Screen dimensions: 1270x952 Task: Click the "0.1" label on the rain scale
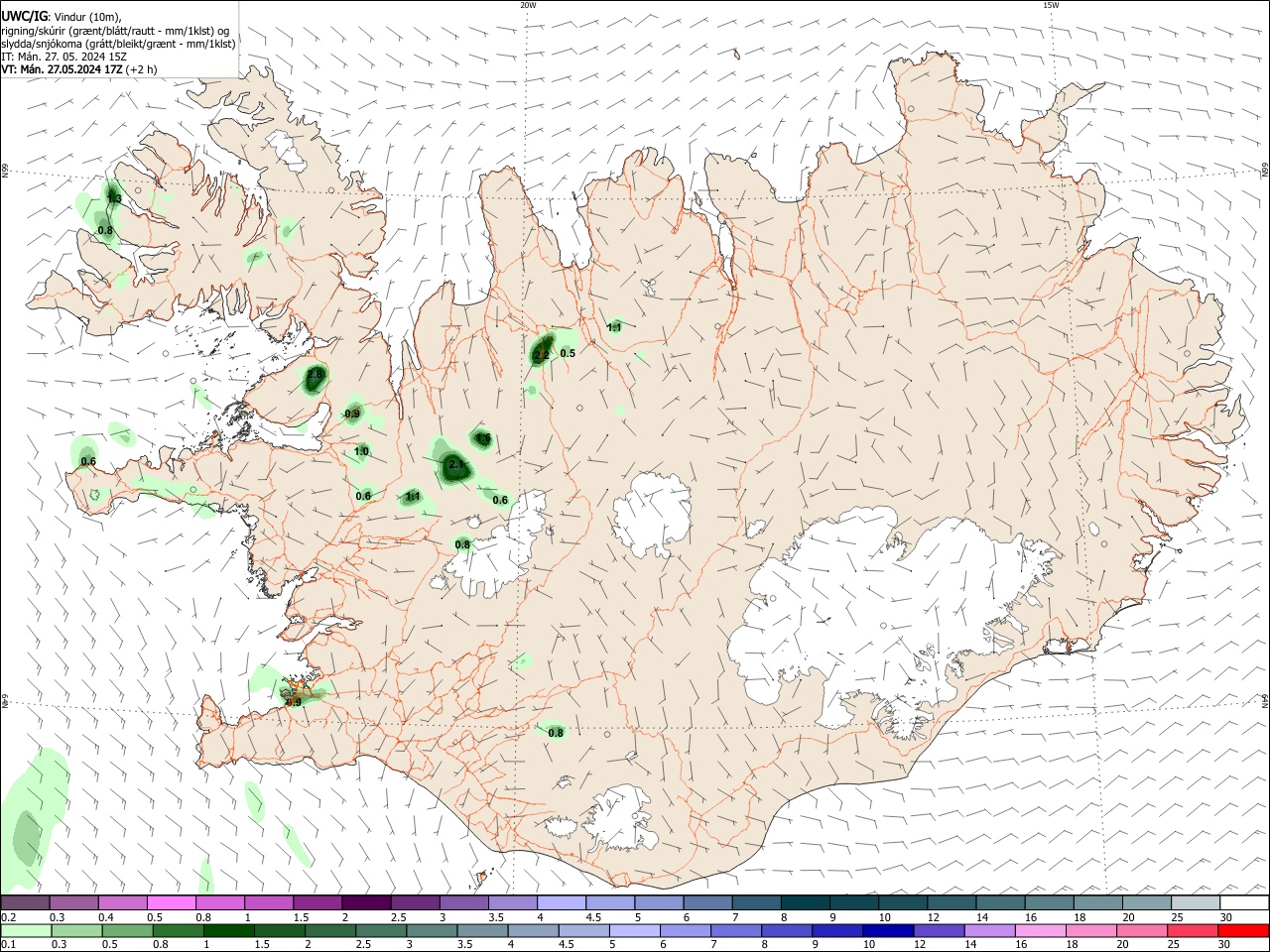[8, 945]
